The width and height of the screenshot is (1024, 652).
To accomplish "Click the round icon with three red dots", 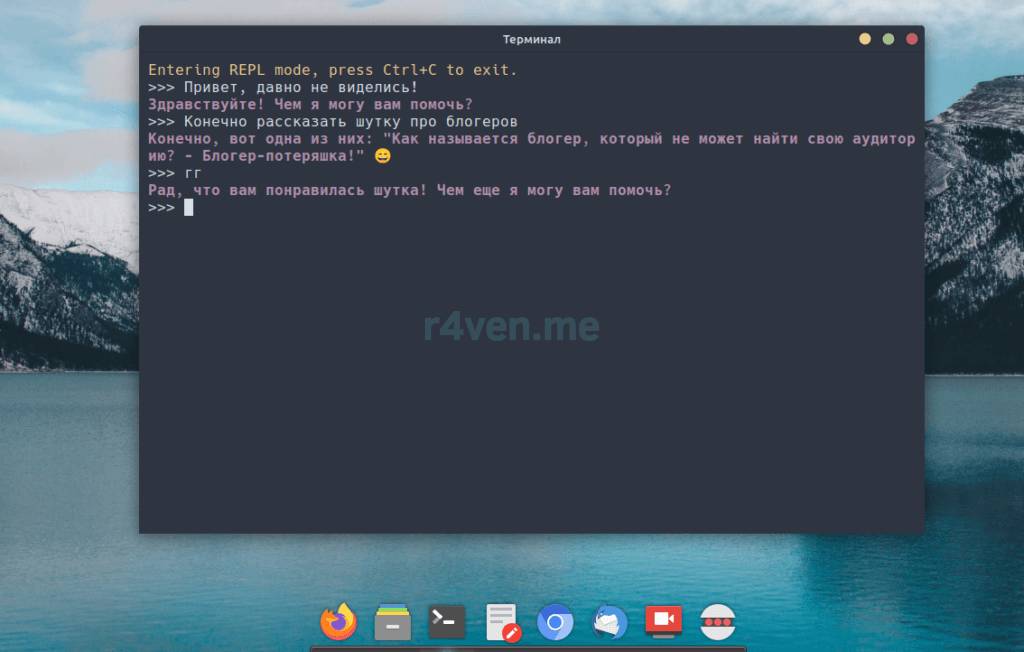I will (x=717, y=622).
